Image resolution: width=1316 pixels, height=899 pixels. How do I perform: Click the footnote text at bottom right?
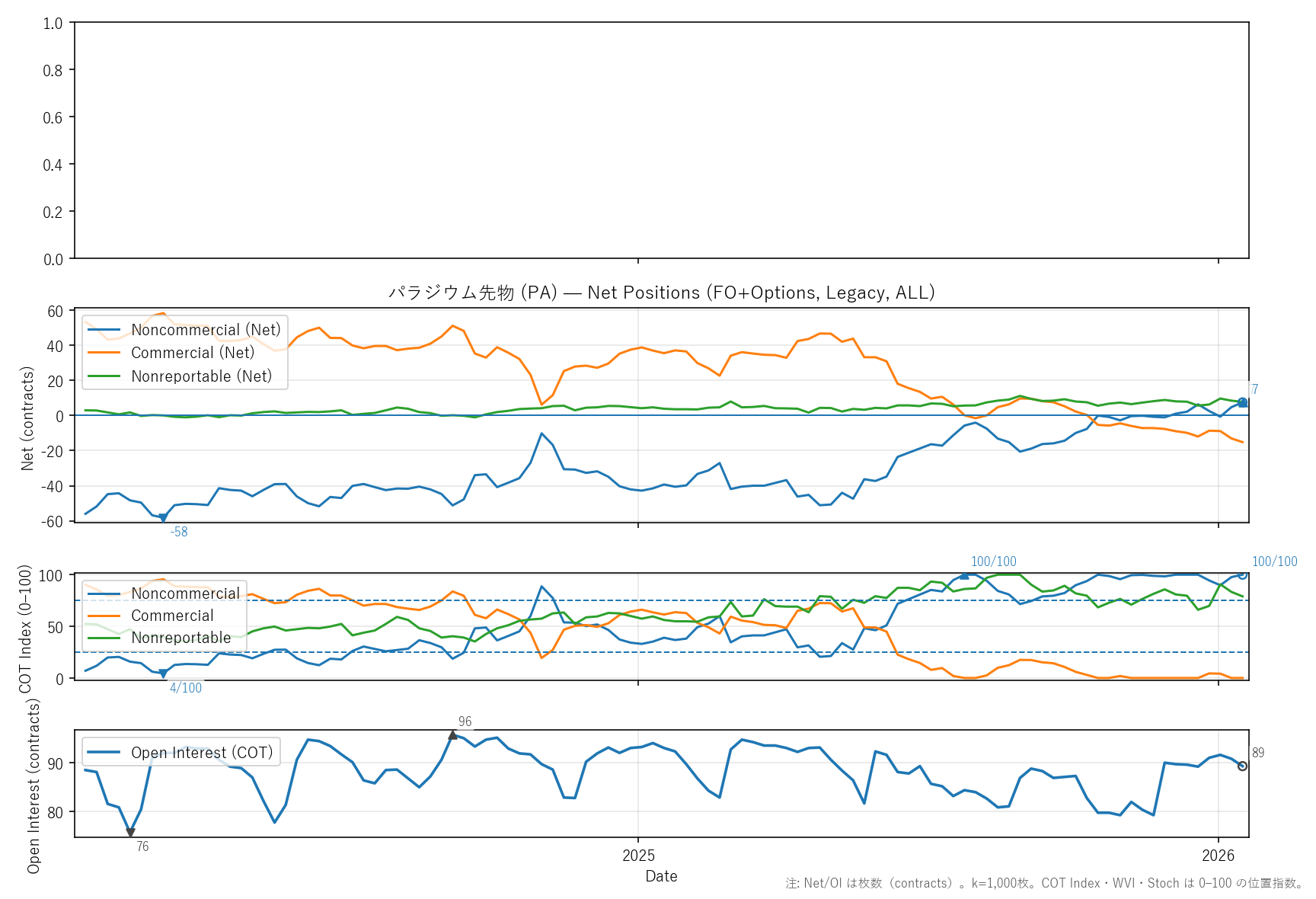tap(1044, 883)
